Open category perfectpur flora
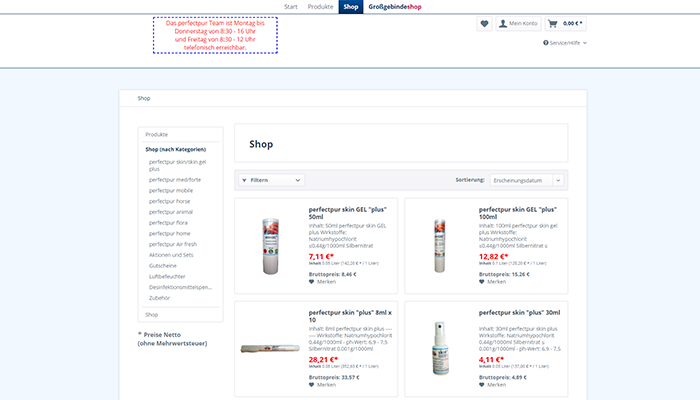 pos(168,222)
